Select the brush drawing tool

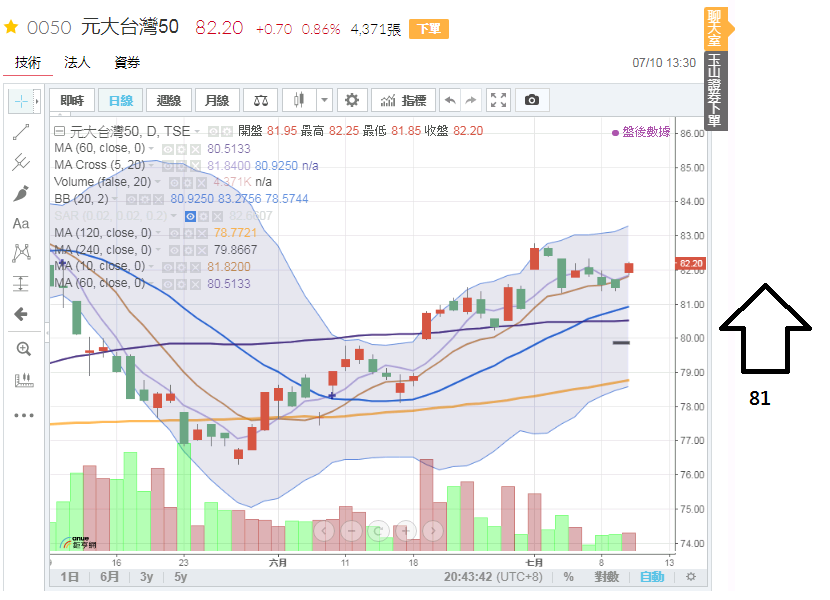coord(21,193)
